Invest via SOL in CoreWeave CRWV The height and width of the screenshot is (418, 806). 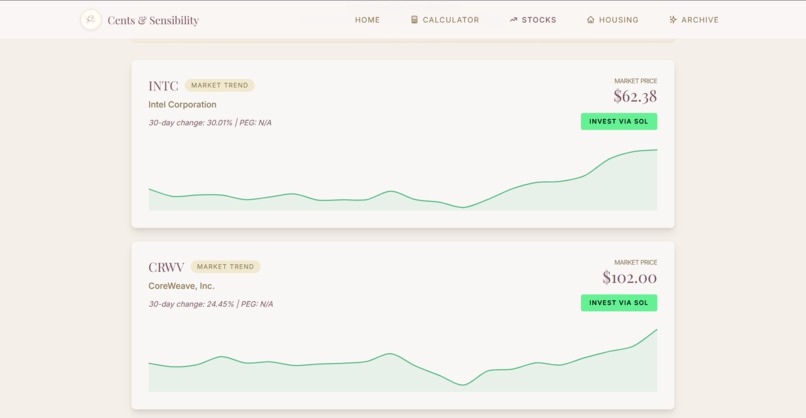pos(619,303)
